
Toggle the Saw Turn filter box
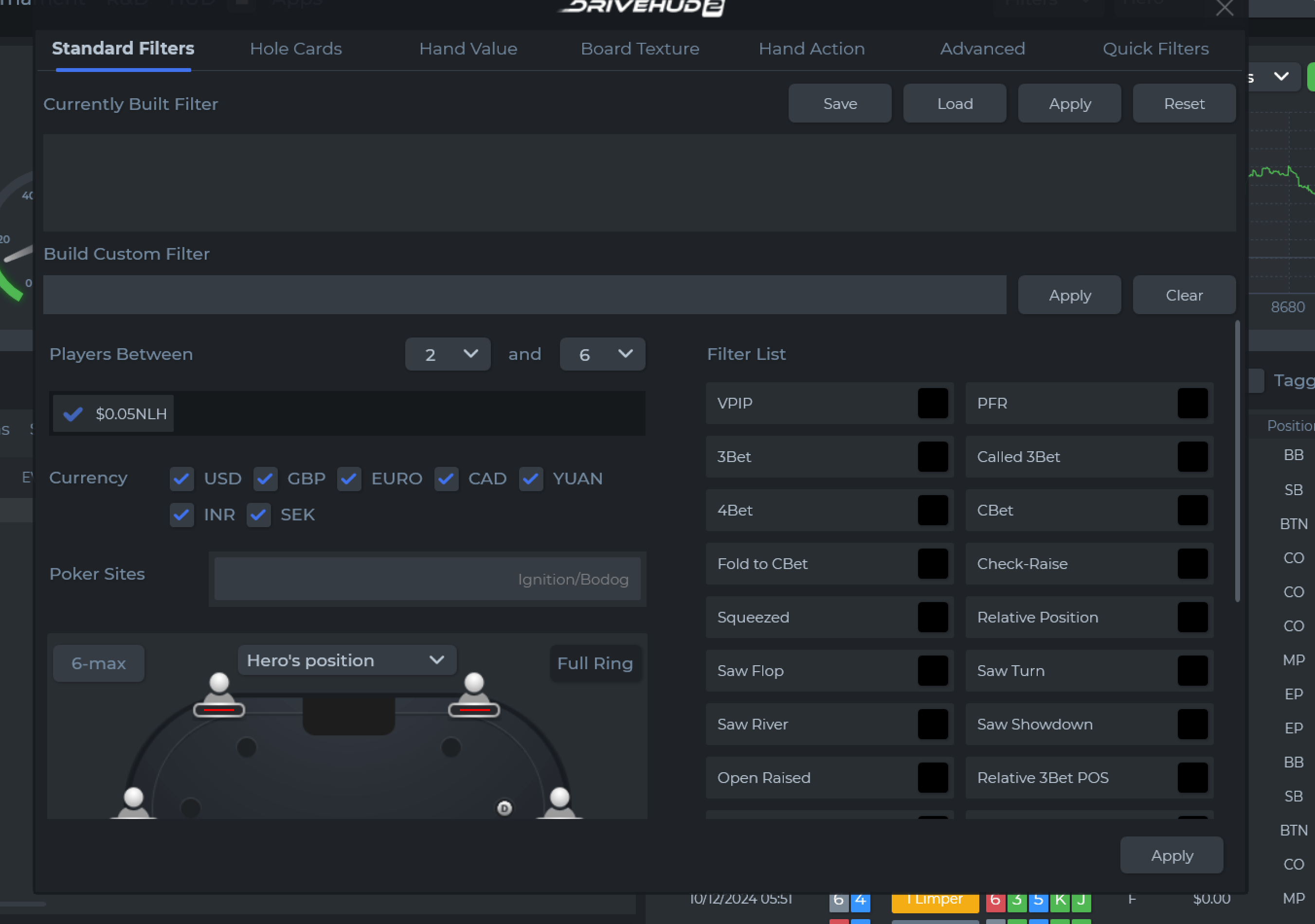pos(1192,671)
